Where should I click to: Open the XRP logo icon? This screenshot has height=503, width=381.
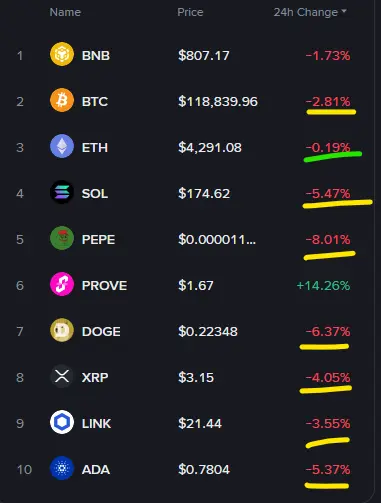[x=62, y=376]
